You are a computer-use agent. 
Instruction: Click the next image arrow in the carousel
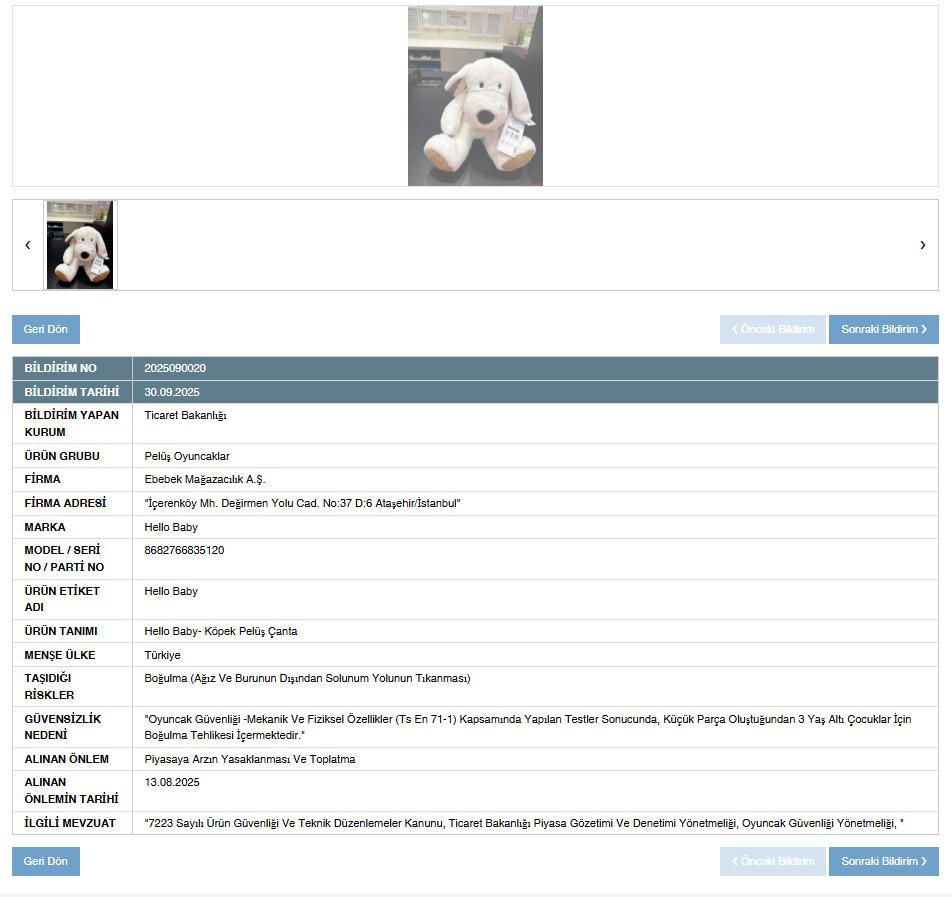click(922, 245)
